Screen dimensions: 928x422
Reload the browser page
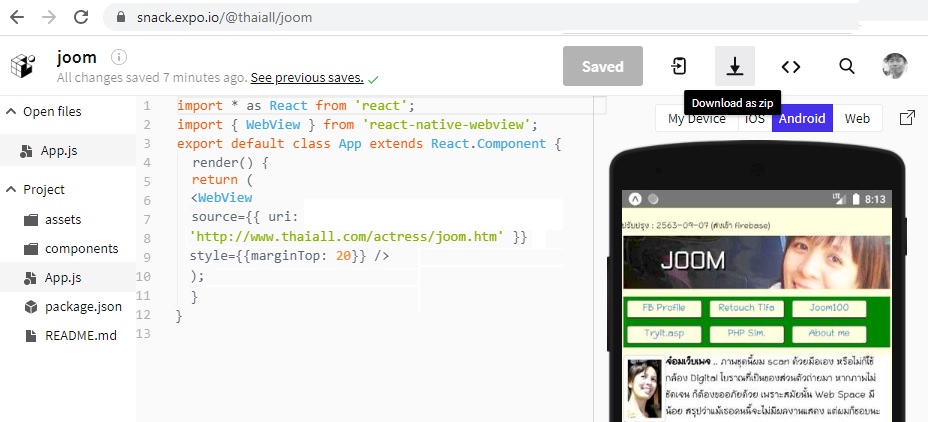click(82, 17)
